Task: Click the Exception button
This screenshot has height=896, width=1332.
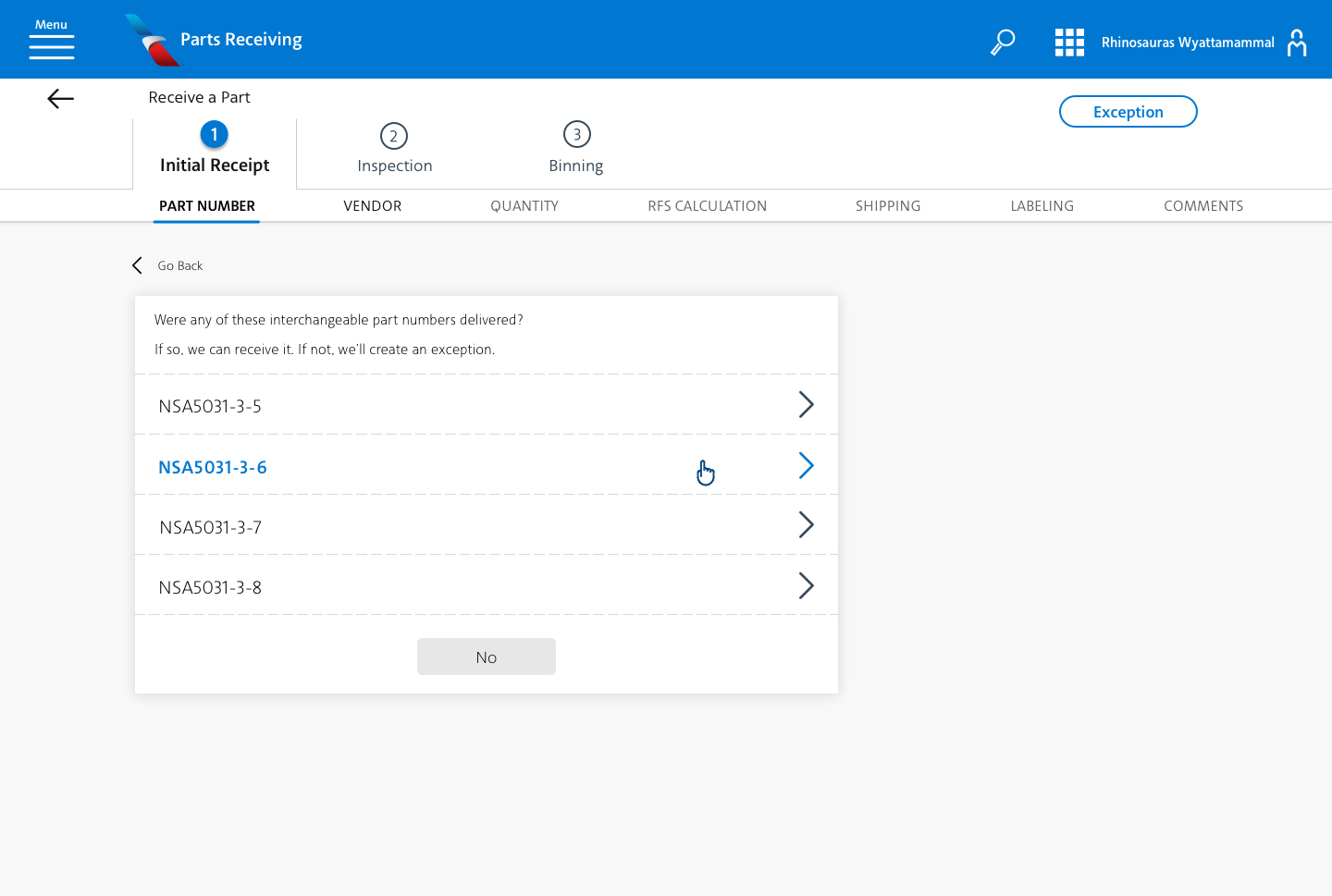Action: click(1128, 112)
